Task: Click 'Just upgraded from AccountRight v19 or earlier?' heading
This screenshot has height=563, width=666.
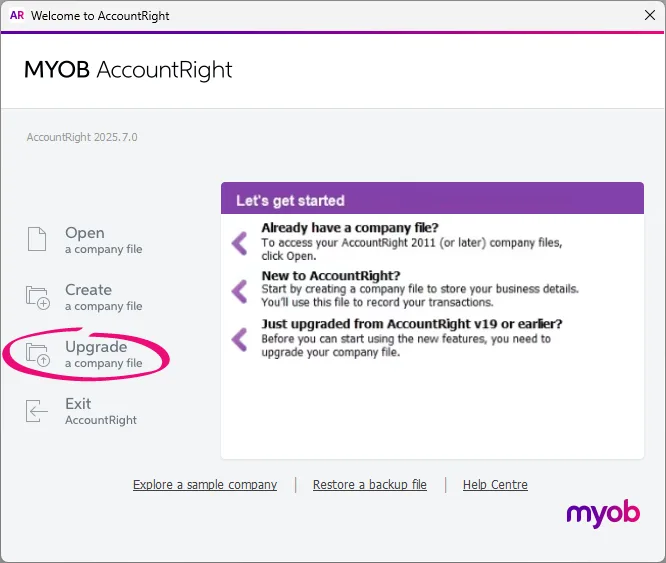Action: (412, 324)
